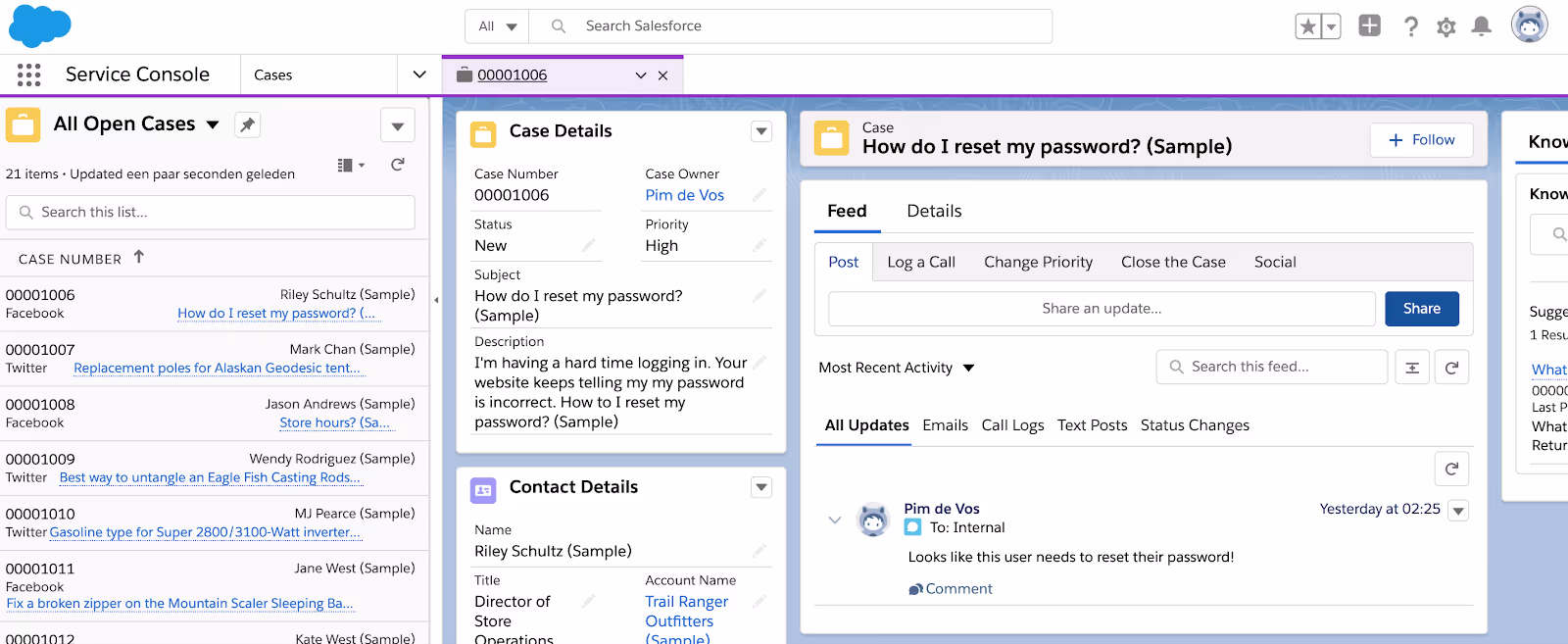
Task: Select the Close the Case publisher tab
Action: pos(1173,262)
